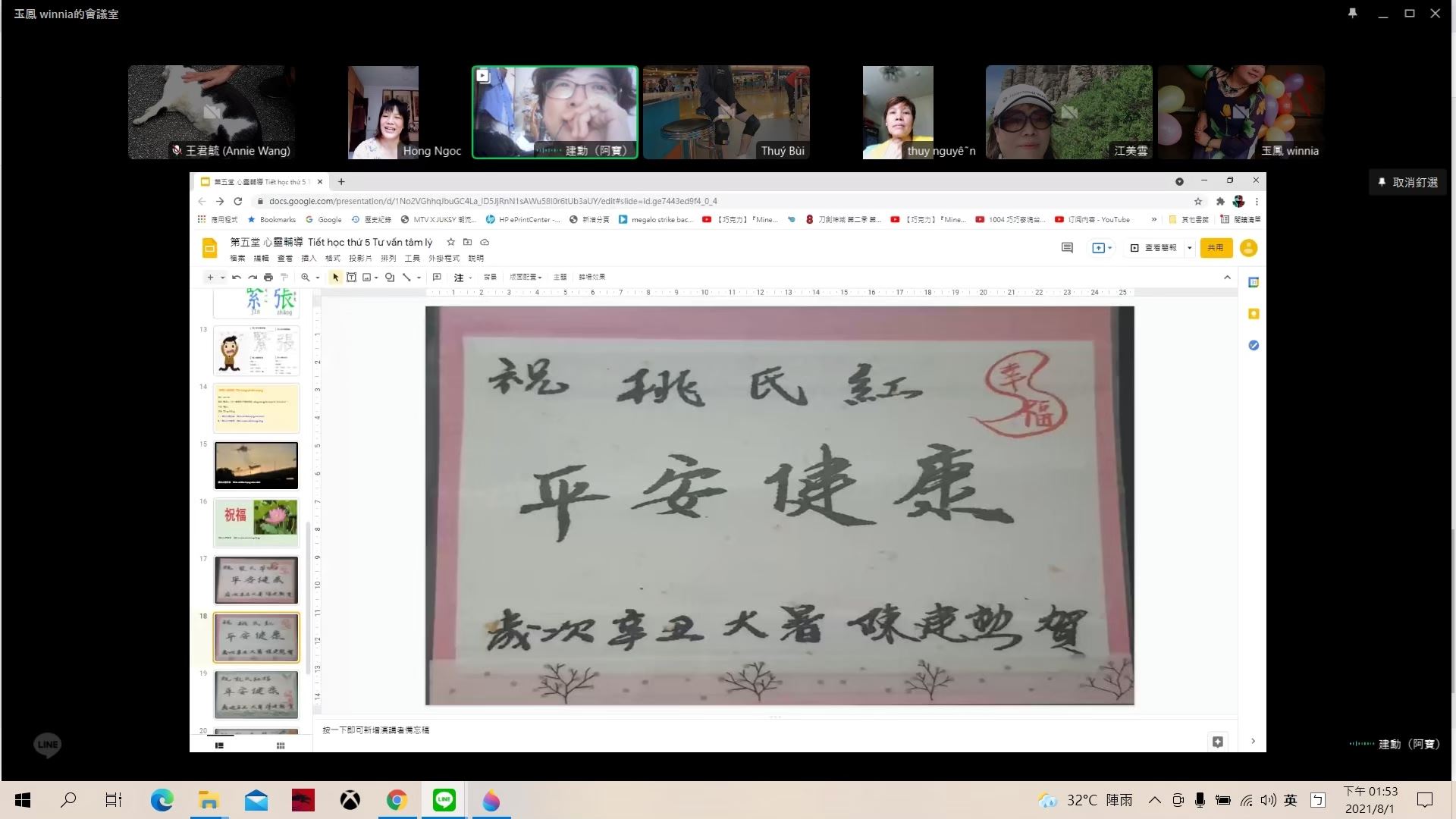Click the Google Slides home logo
Screen dimensions: 1456x819
coord(209,248)
